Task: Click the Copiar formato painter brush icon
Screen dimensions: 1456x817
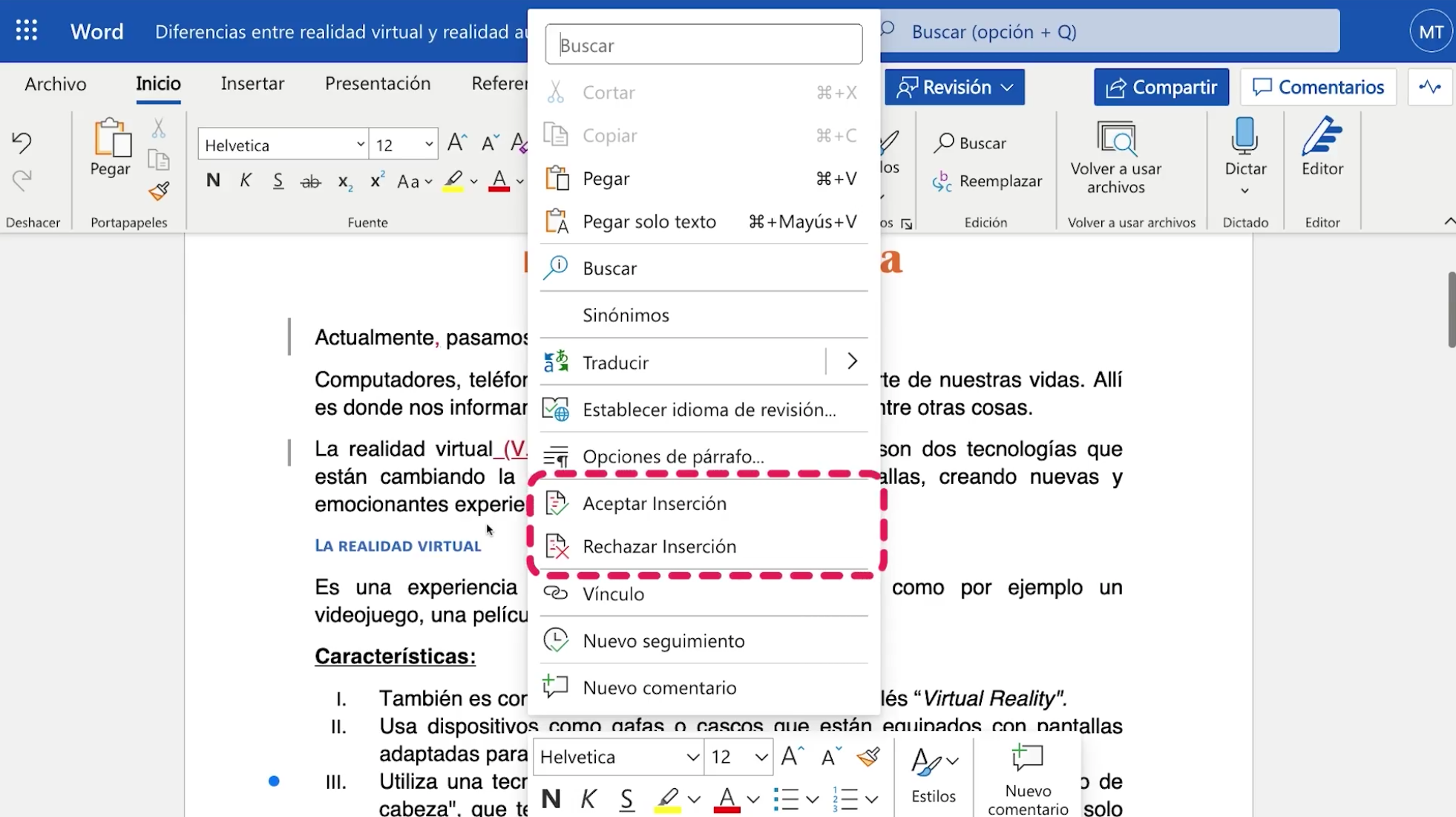Action: click(x=158, y=191)
